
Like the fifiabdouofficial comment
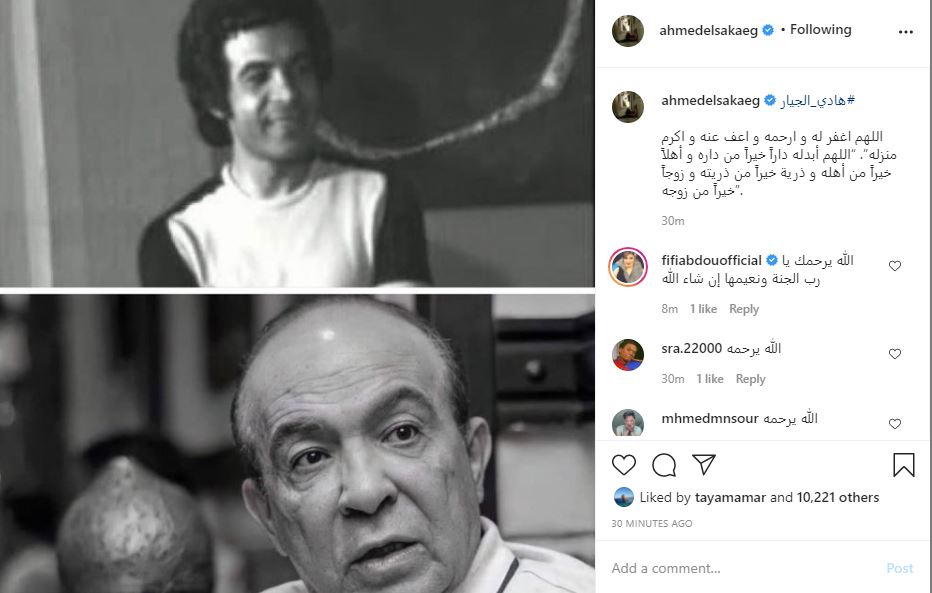click(895, 266)
